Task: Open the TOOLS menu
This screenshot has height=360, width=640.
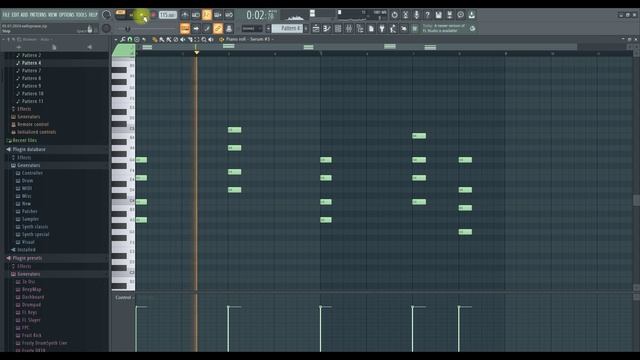Action: [x=81, y=15]
